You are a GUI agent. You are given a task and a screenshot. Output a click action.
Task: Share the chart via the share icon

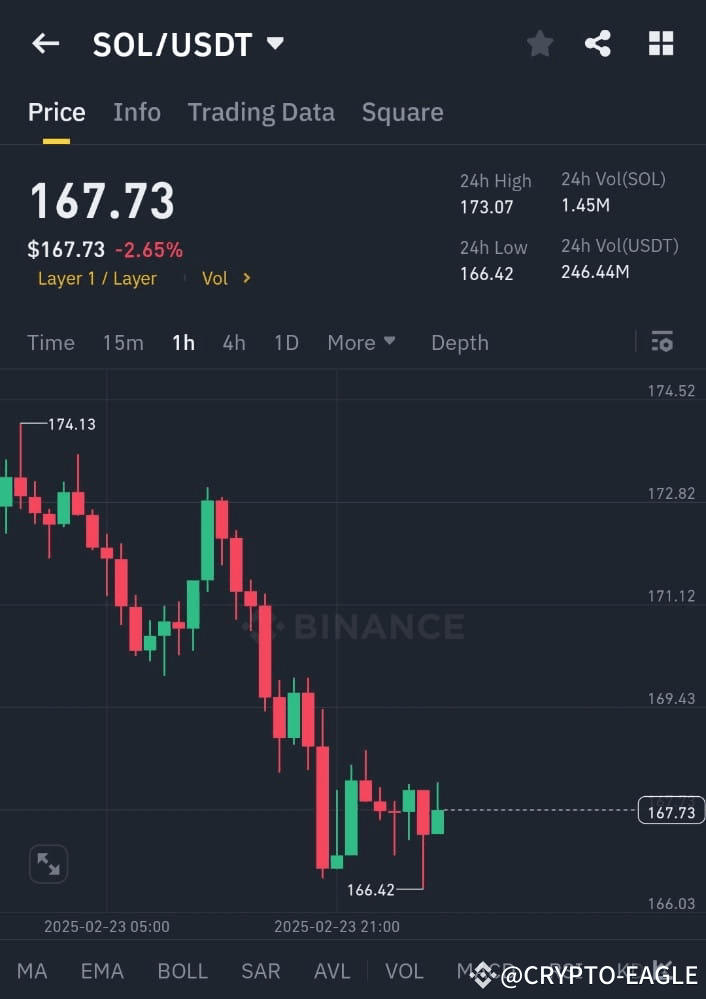coord(598,43)
